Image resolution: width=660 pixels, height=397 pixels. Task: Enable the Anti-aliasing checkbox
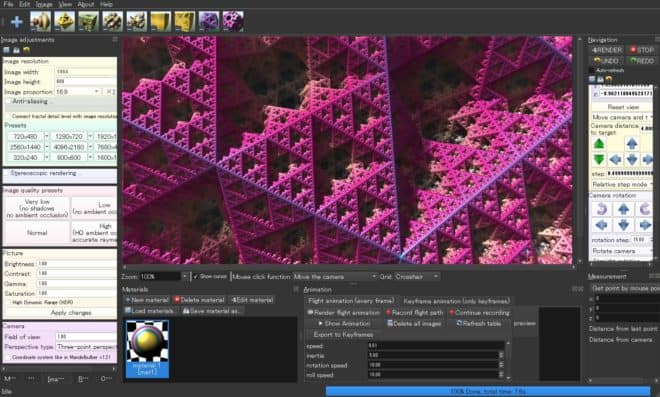(x=8, y=101)
